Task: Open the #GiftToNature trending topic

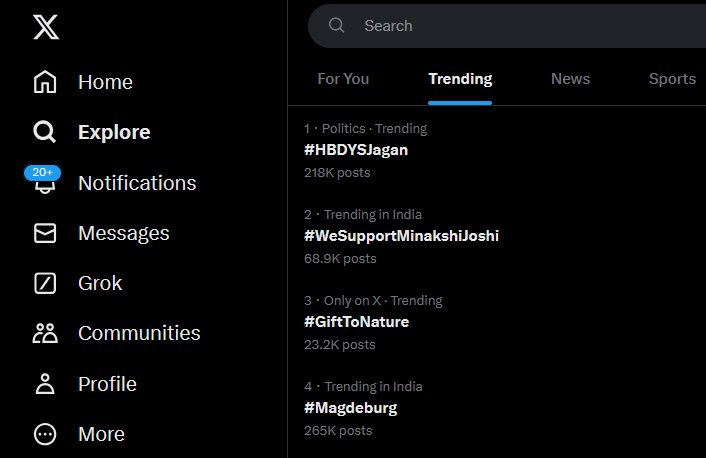Action: pos(356,322)
